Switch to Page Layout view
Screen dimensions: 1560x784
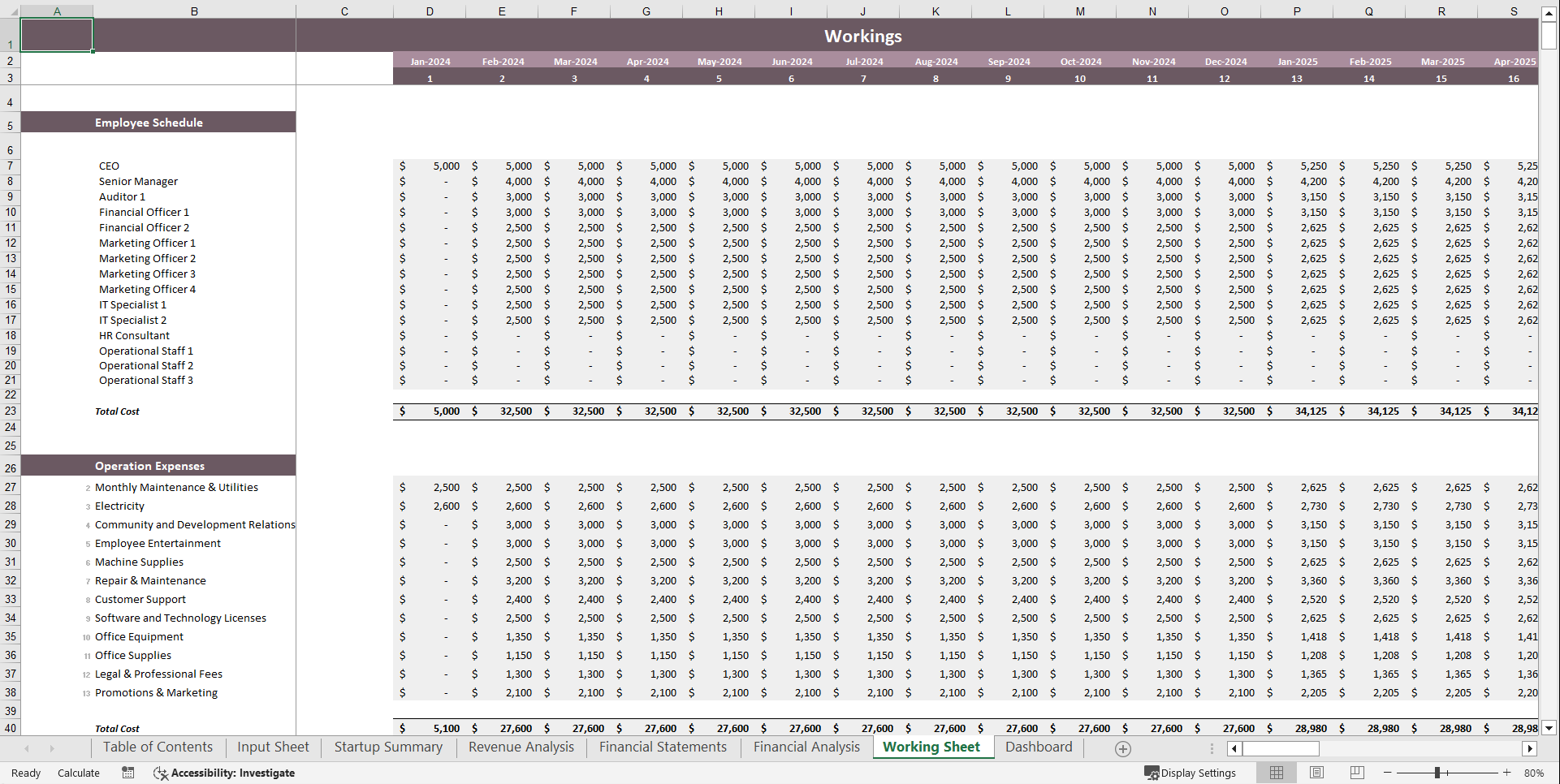click(x=1316, y=773)
